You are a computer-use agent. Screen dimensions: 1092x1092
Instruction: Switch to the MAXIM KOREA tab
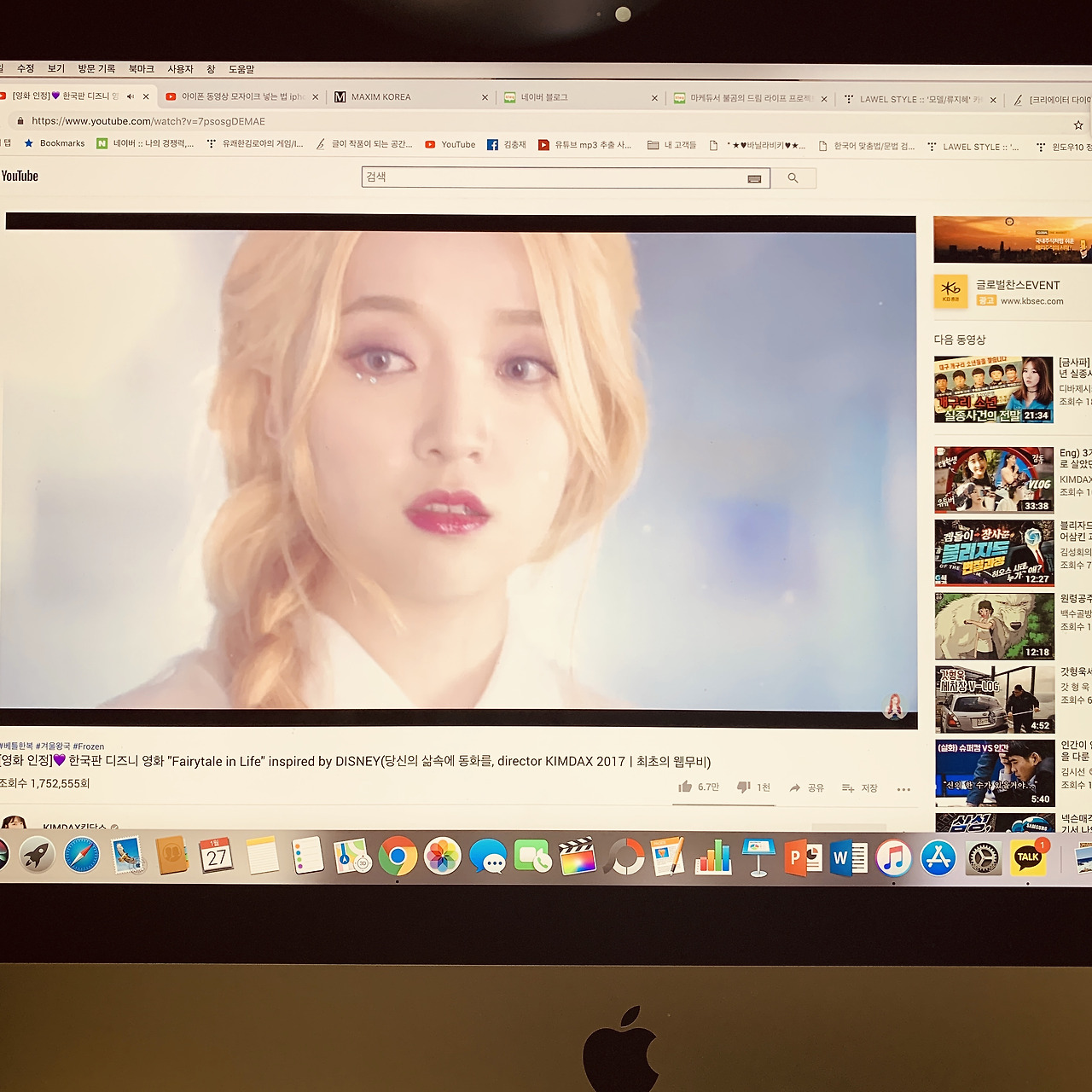[x=409, y=97]
